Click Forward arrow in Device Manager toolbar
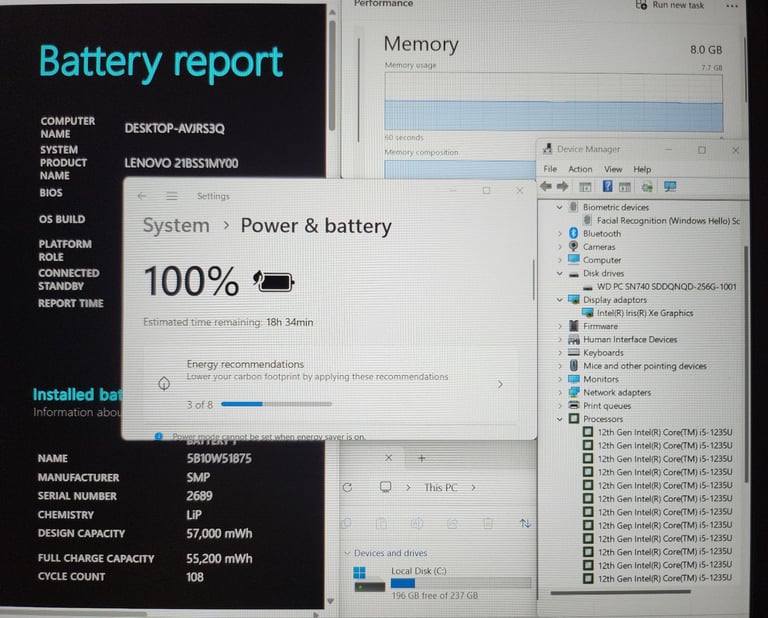 pyautogui.click(x=562, y=186)
